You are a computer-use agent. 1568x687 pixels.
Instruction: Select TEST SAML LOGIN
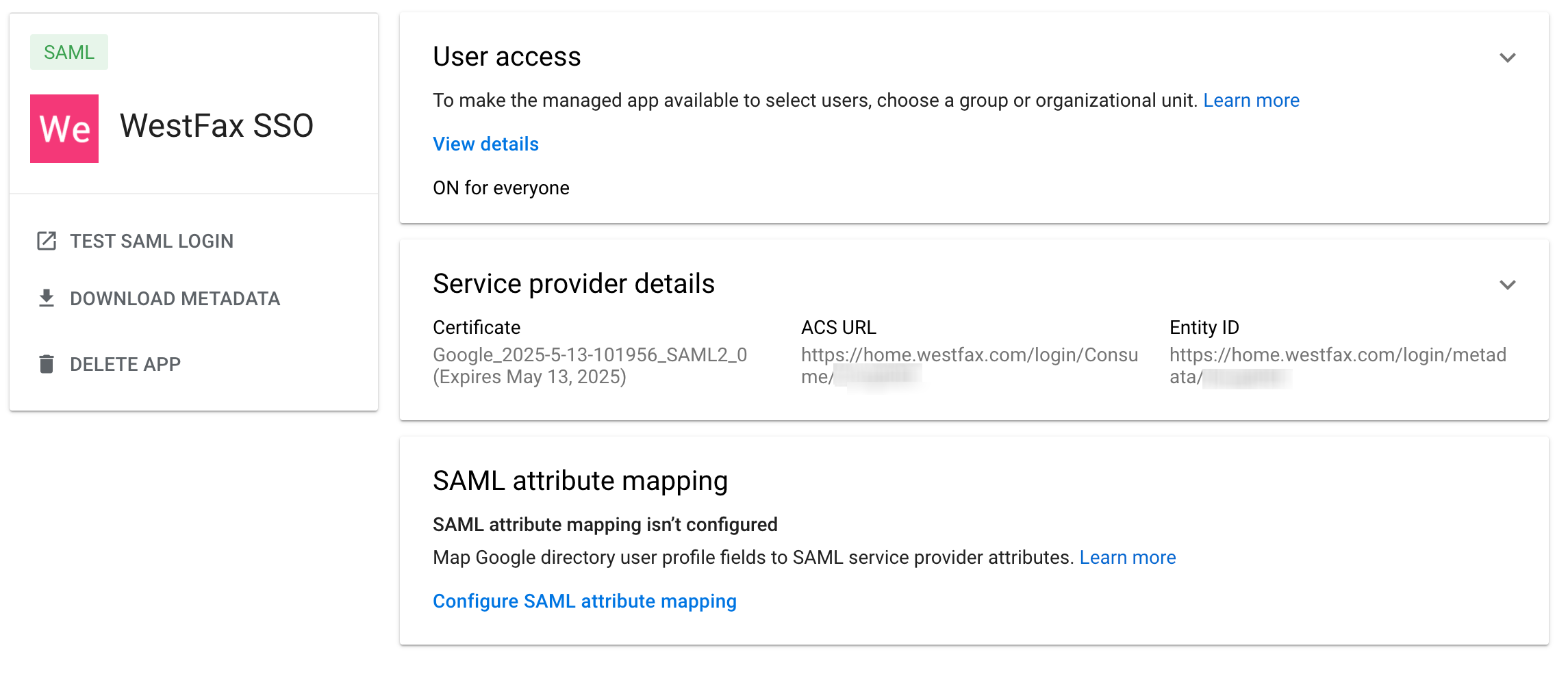[151, 240]
